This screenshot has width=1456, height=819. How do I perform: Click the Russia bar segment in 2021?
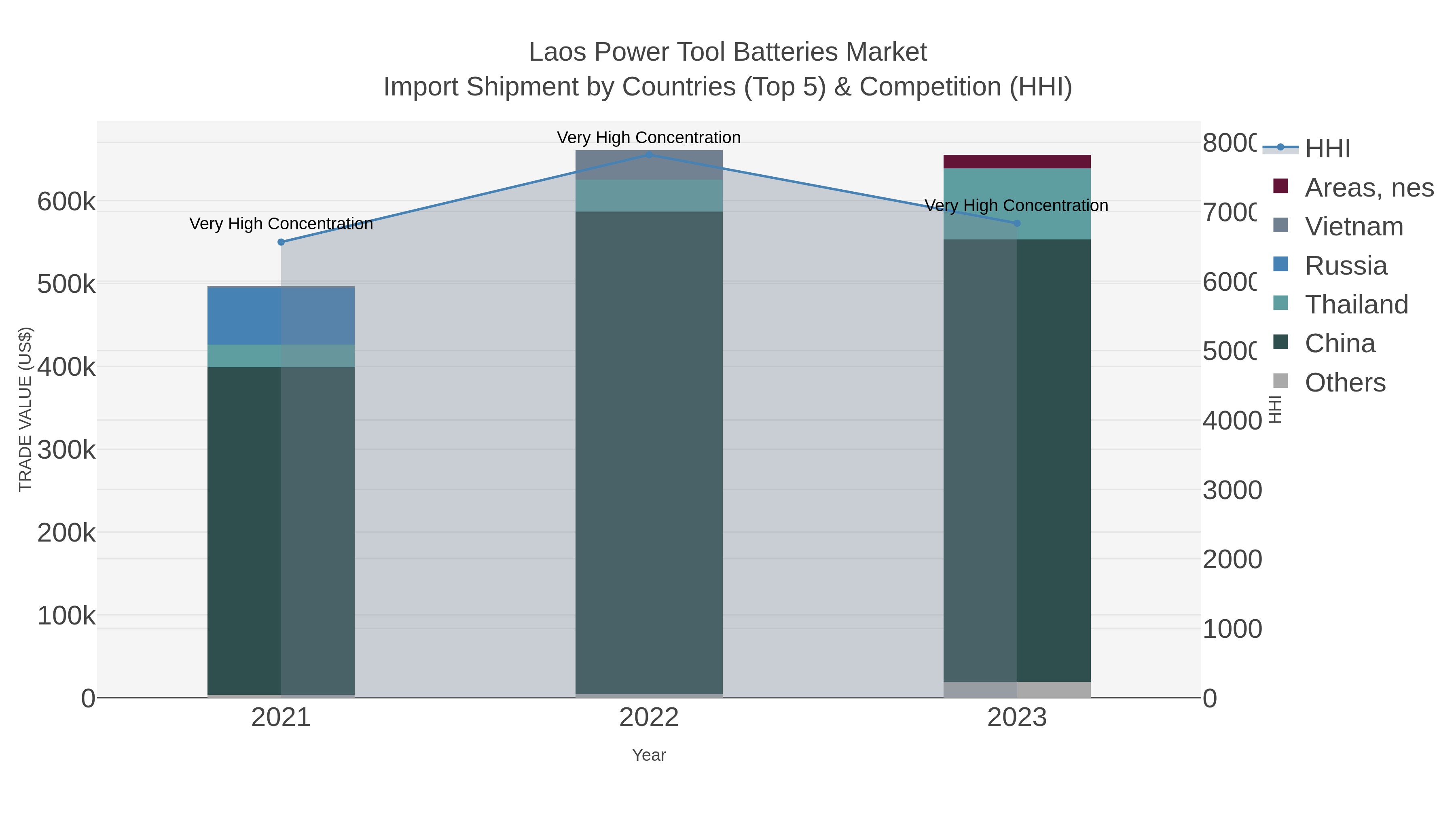click(281, 317)
